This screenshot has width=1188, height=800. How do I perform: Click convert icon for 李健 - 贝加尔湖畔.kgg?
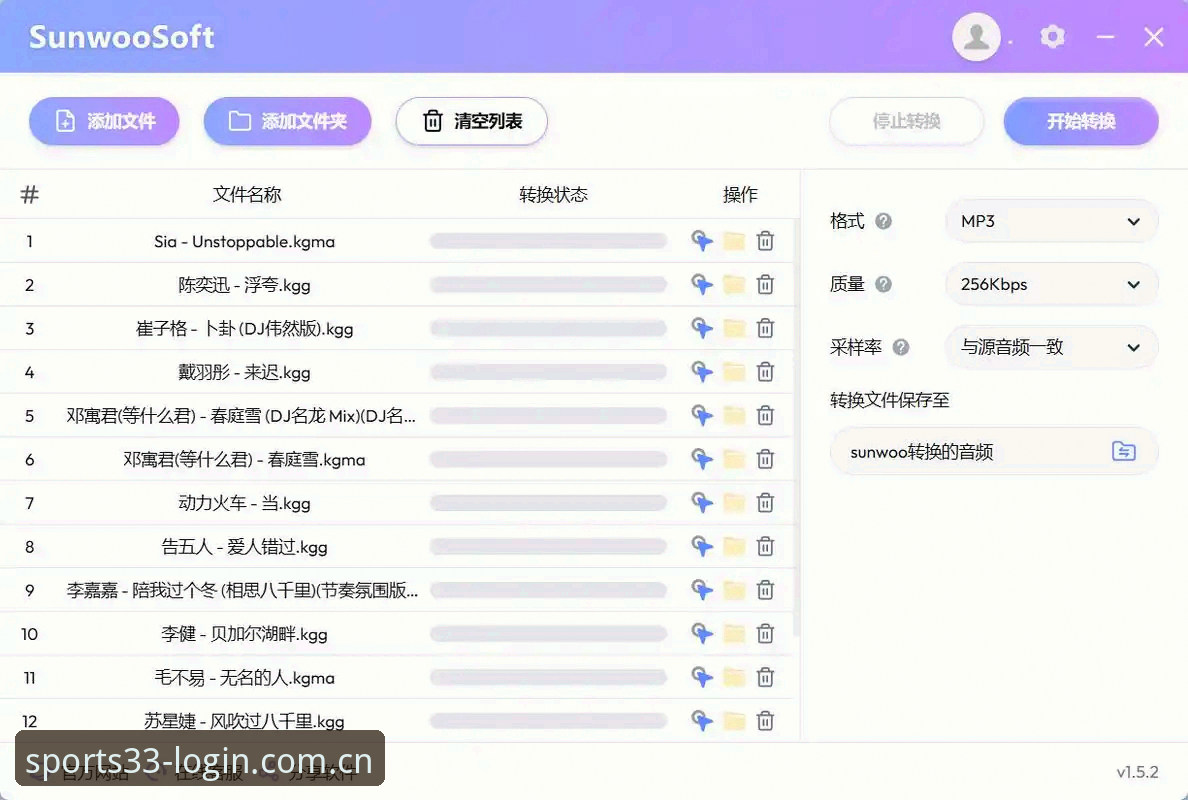coord(702,633)
